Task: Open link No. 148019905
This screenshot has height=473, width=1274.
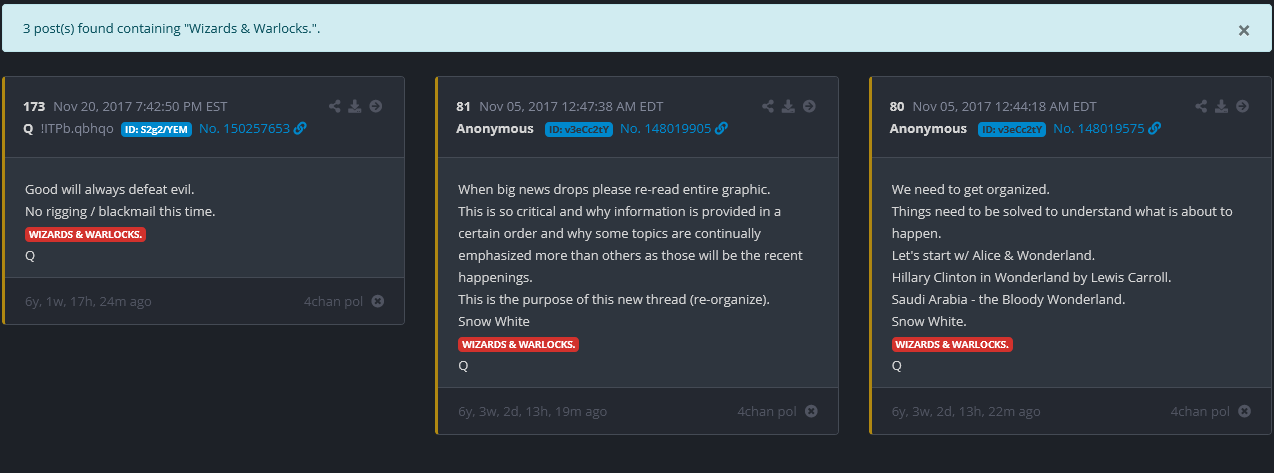Action: pyautogui.click(x=673, y=129)
